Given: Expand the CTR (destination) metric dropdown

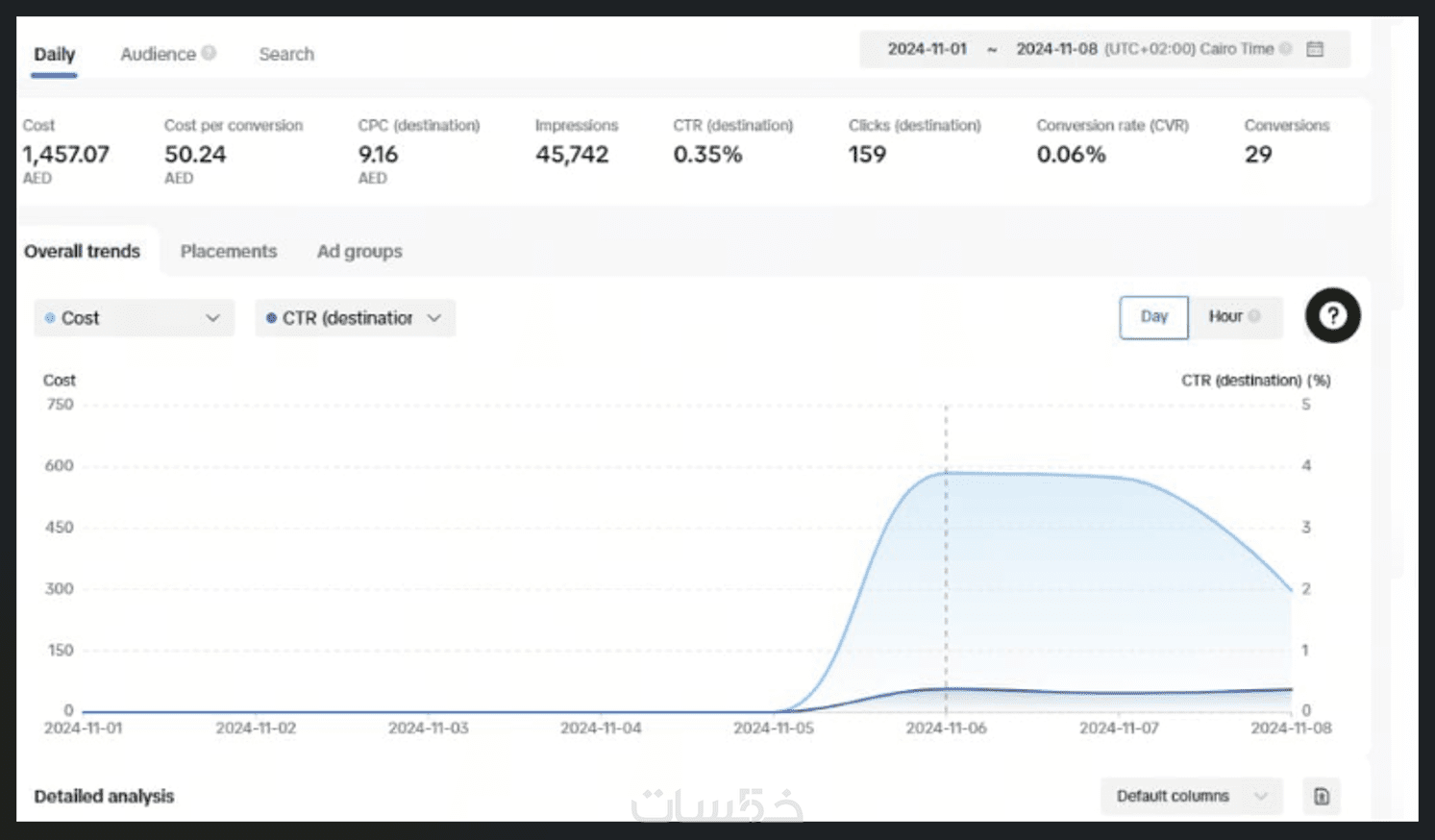Looking at the screenshot, I should click(x=355, y=318).
